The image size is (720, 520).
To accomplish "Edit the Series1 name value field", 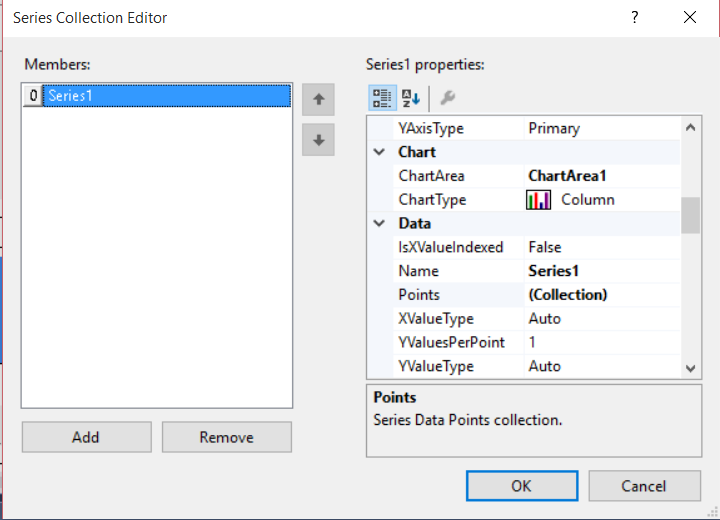I will click(x=602, y=271).
